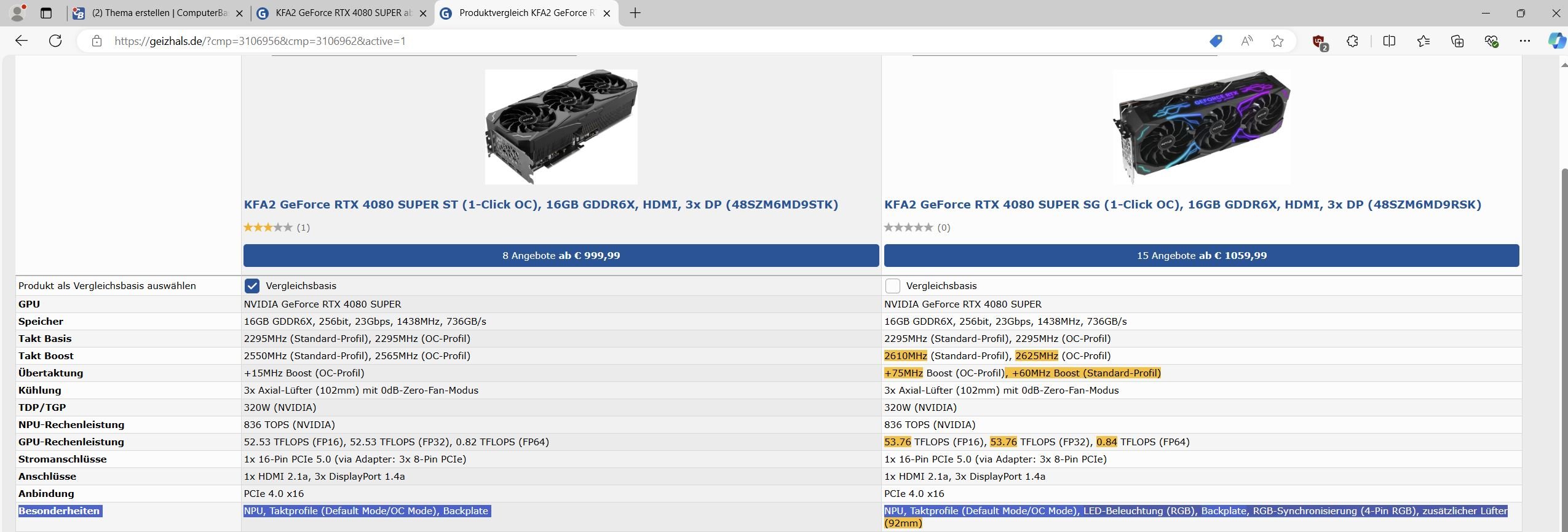Click the SG card RGB product image
Screen dimensions: 1568x532
click(x=1202, y=127)
